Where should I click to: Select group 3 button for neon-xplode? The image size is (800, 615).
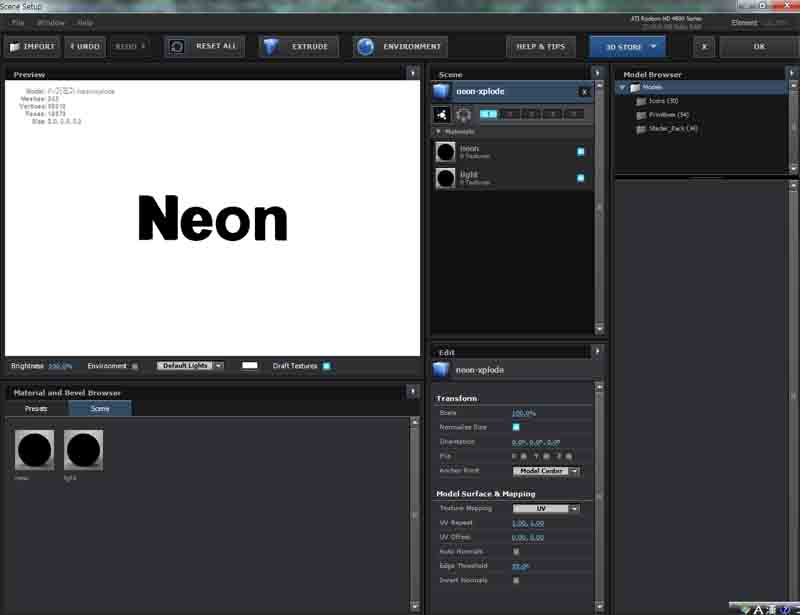pyautogui.click(x=532, y=114)
